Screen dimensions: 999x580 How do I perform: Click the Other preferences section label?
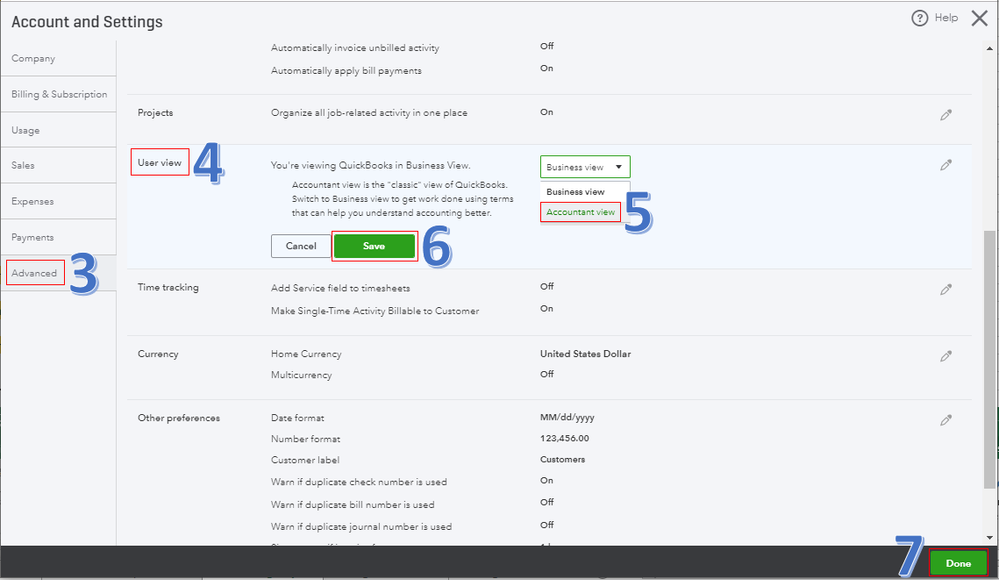point(179,418)
